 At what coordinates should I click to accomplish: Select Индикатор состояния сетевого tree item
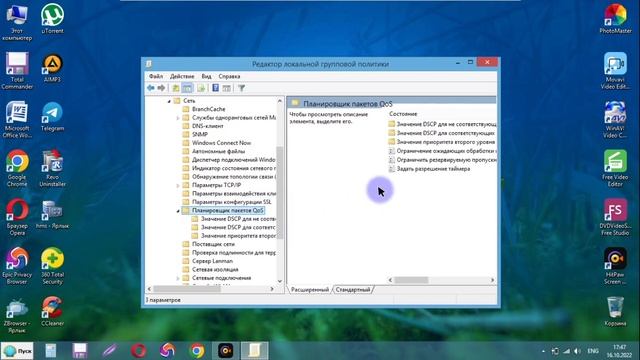233,168
